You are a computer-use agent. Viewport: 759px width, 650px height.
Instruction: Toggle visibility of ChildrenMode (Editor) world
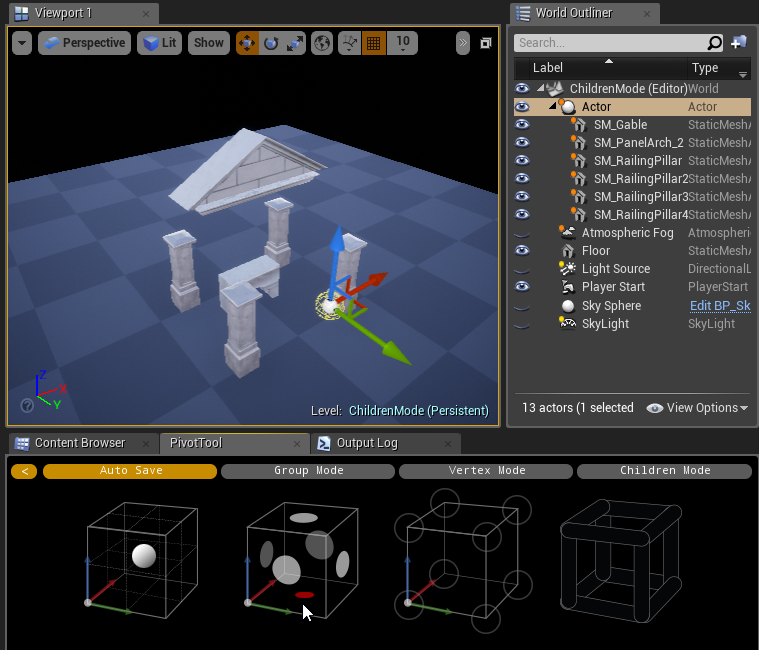pyautogui.click(x=522, y=89)
